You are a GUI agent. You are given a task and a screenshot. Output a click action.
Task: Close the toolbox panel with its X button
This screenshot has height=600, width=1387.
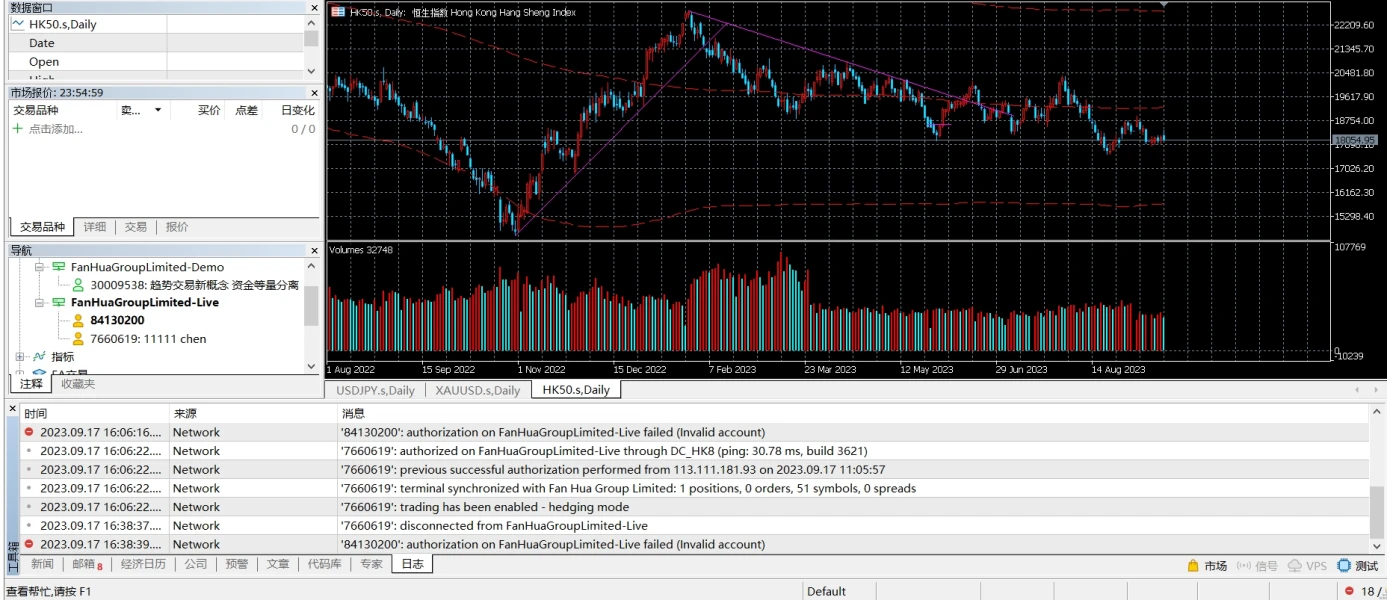[12, 410]
